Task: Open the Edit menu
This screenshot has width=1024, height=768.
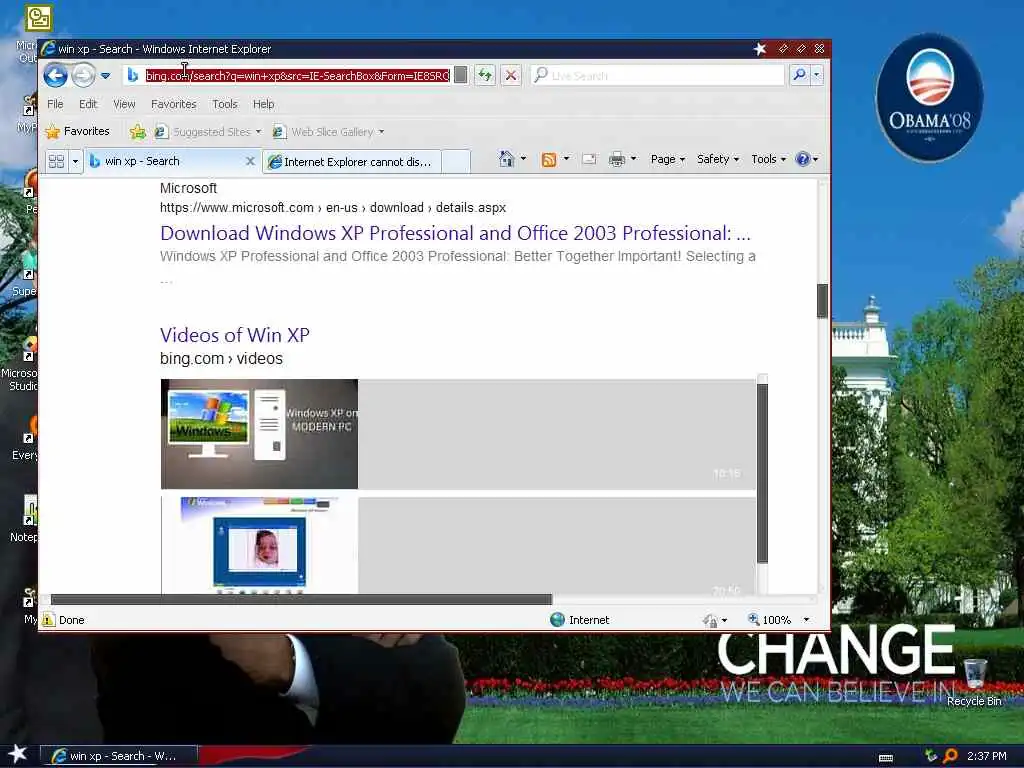Action: coord(88,104)
